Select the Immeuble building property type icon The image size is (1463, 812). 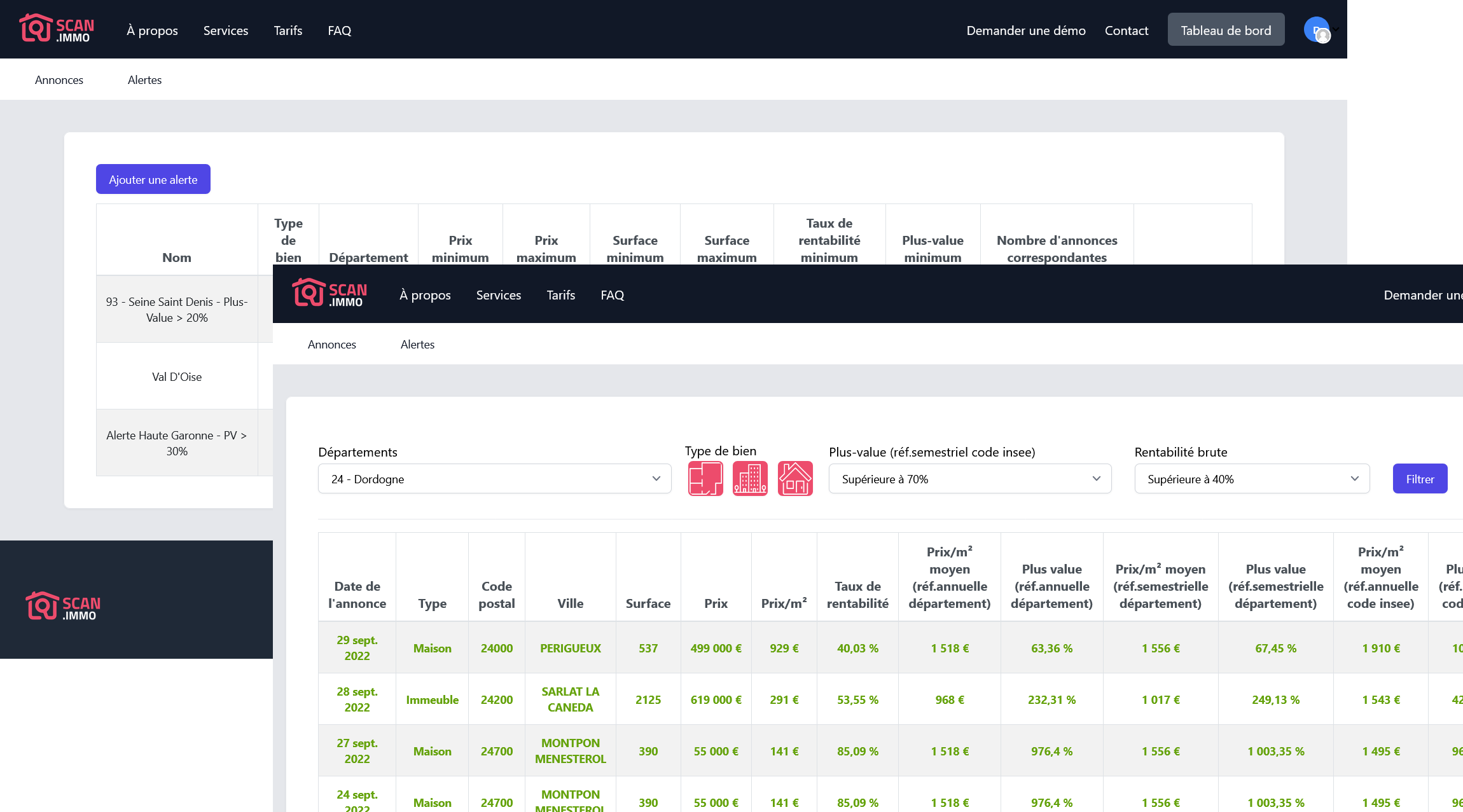(750, 478)
